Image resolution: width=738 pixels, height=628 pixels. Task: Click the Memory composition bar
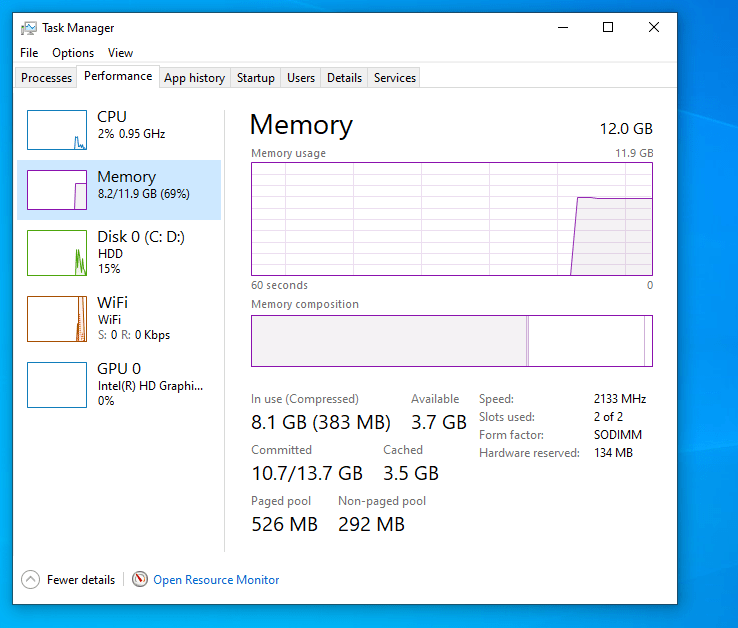coord(451,341)
